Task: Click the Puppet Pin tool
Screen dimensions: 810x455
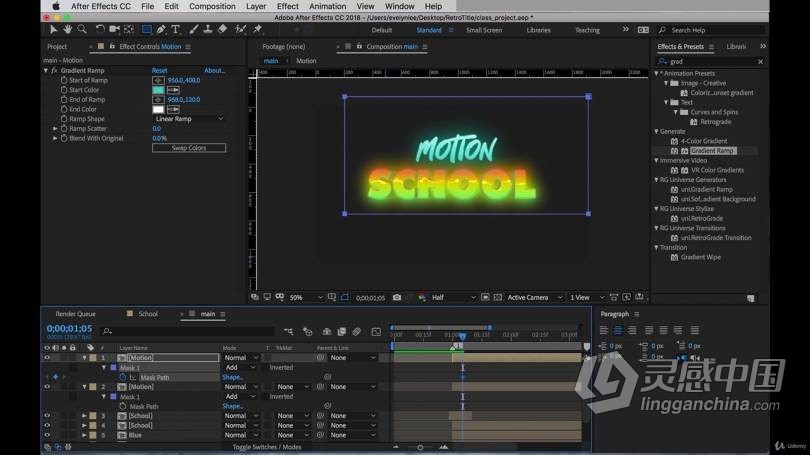Action: point(257,30)
